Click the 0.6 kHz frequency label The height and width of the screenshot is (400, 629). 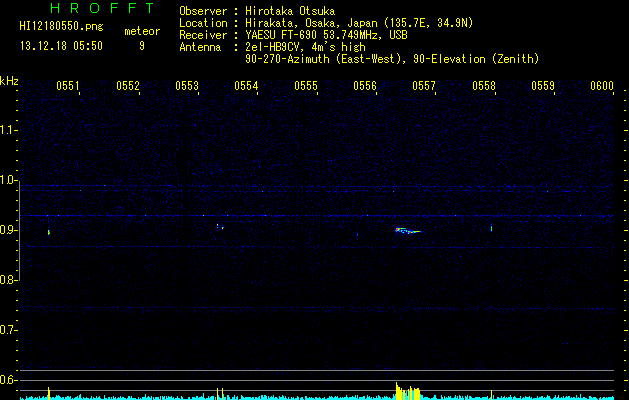(x=7, y=380)
